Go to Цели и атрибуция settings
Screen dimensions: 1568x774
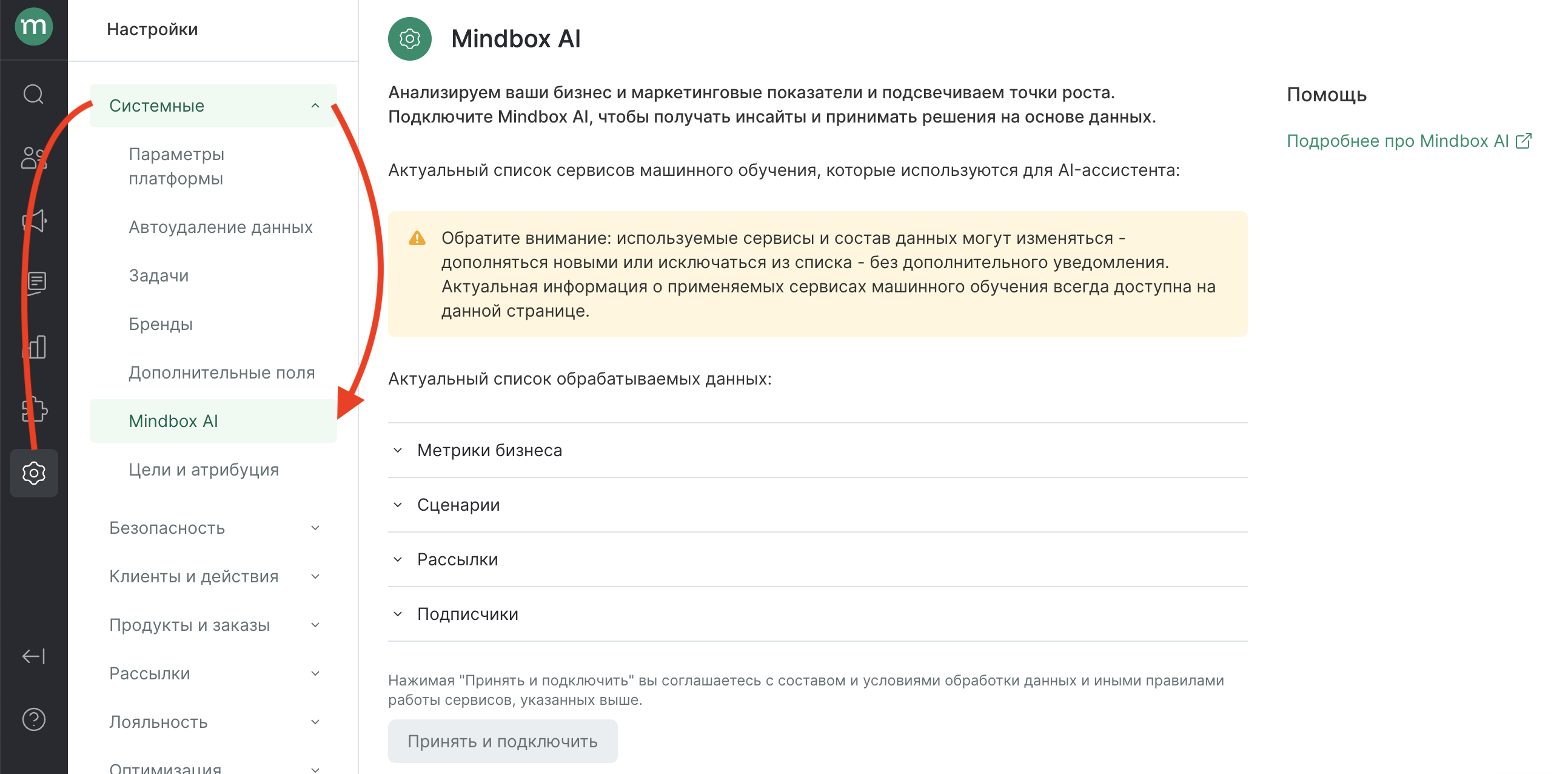coord(204,469)
